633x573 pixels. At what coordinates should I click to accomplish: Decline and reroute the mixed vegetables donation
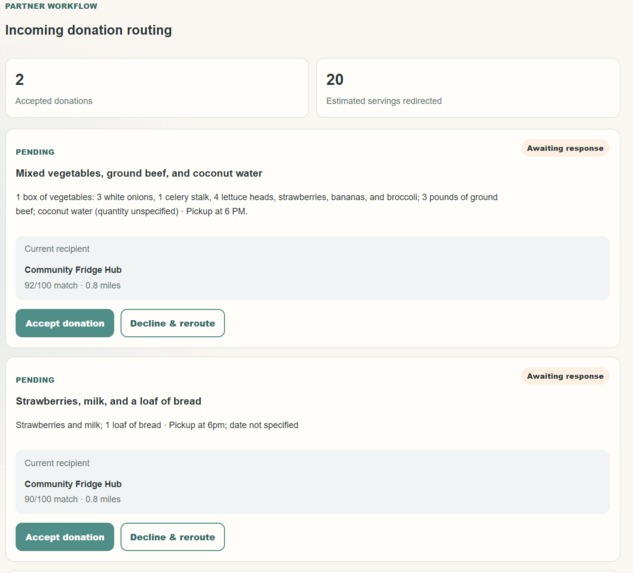point(172,323)
